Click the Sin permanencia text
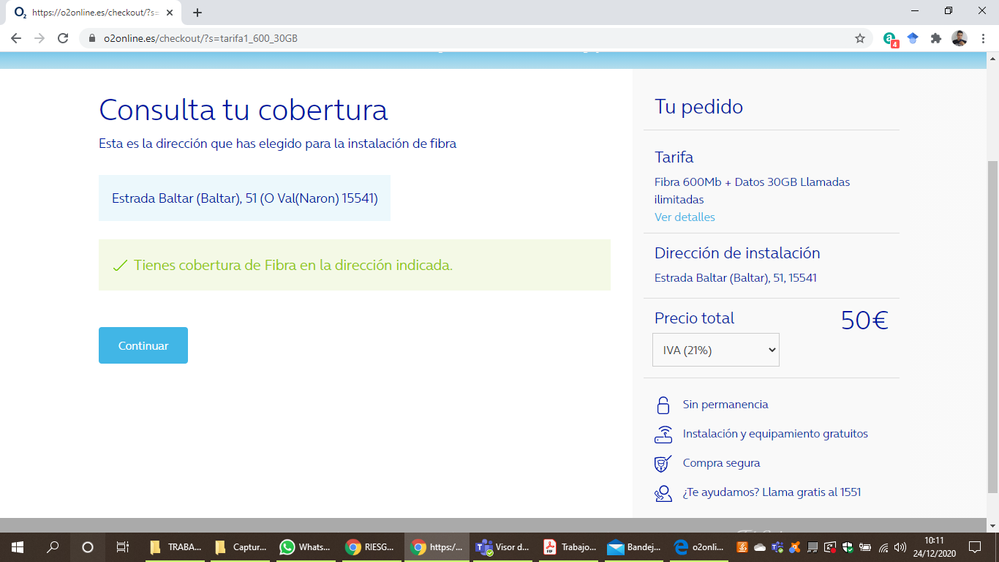The height and width of the screenshot is (562, 999). 725,404
